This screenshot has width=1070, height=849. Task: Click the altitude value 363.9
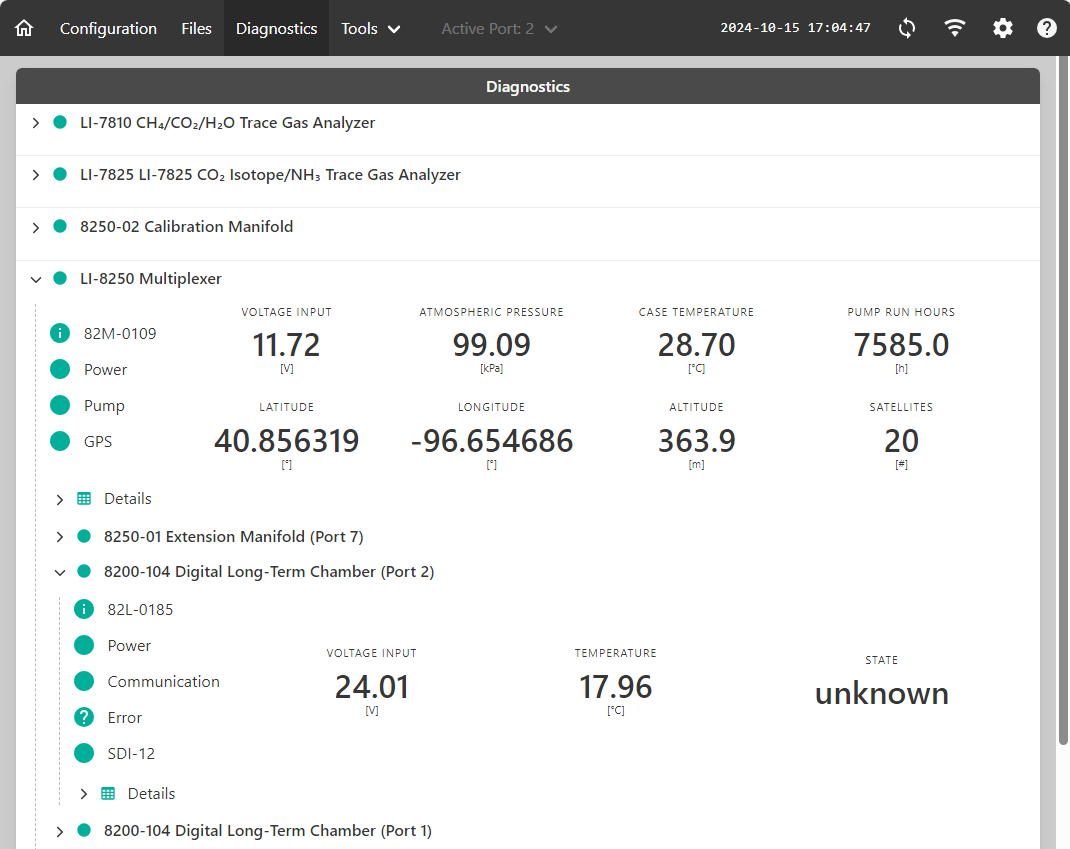pyautogui.click(x=696, y=441)
